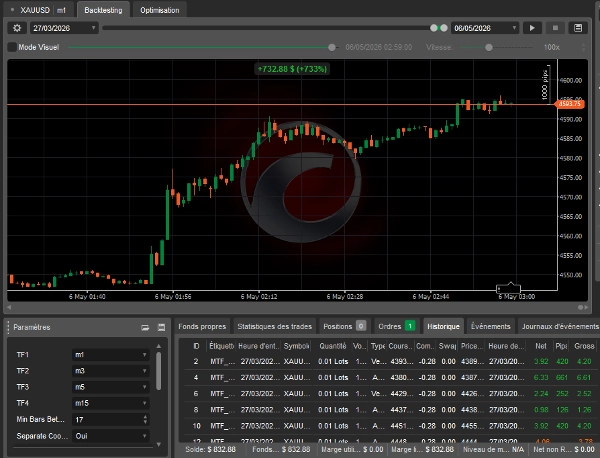Open the Historique tab
The height and width of the screenshot is (458, 600).
tap(443, 326)
